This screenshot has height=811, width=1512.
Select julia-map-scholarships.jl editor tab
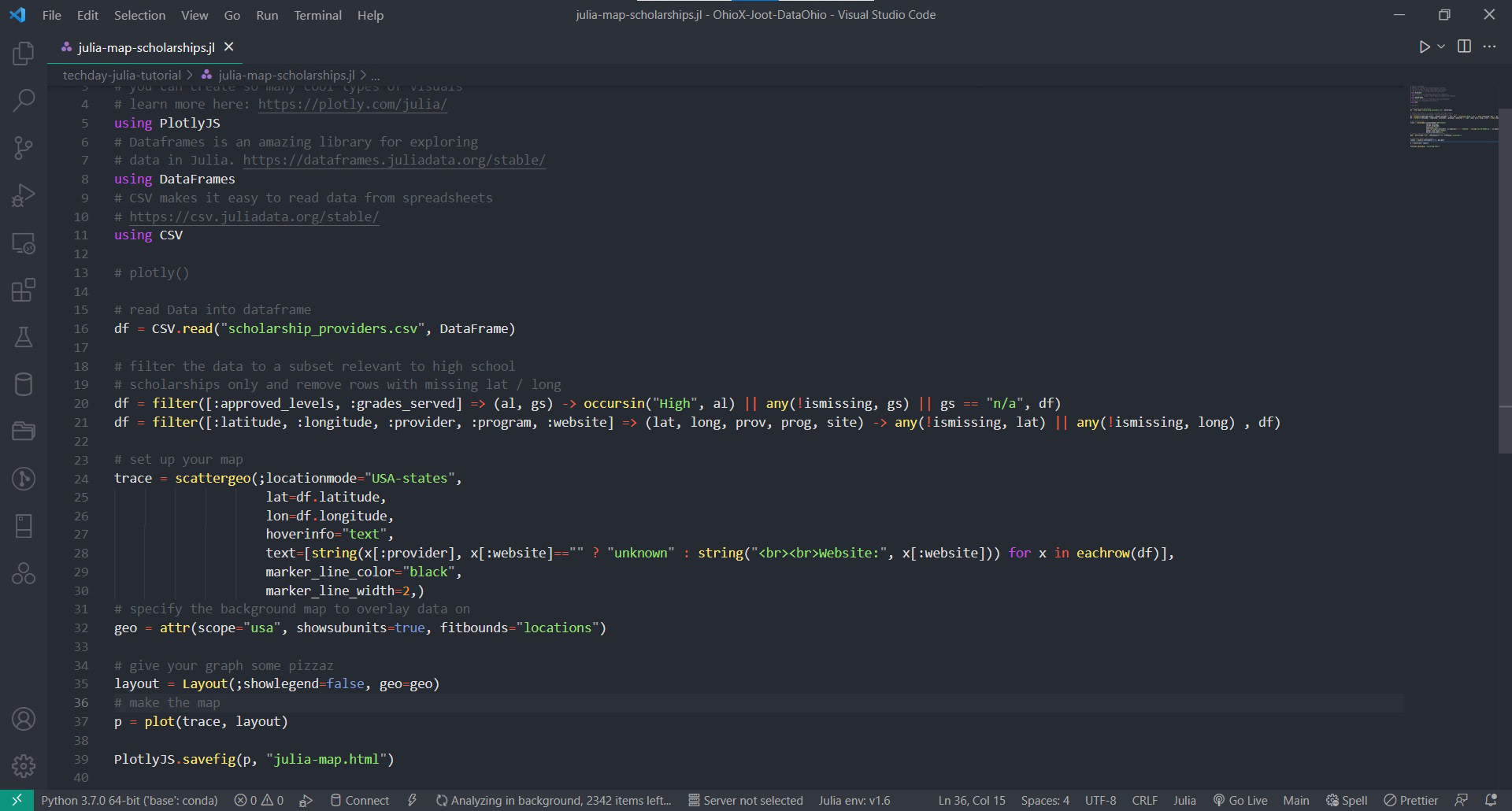coord(146,47)
